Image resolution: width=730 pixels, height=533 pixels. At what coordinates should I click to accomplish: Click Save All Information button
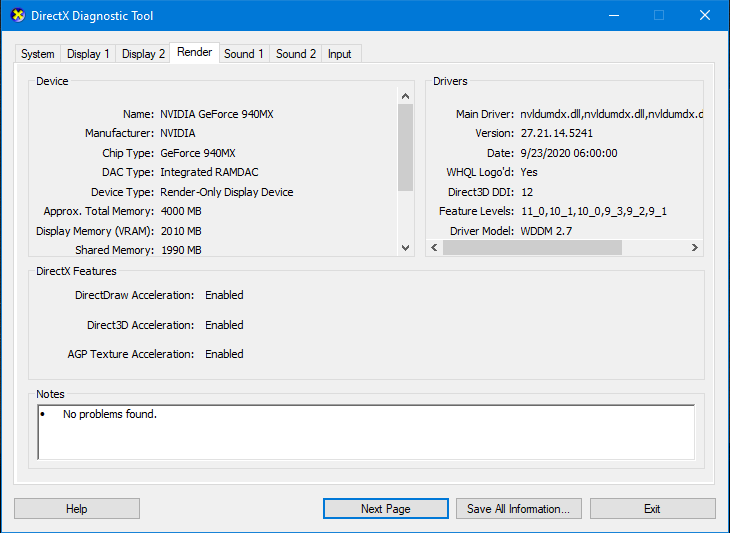519,508
